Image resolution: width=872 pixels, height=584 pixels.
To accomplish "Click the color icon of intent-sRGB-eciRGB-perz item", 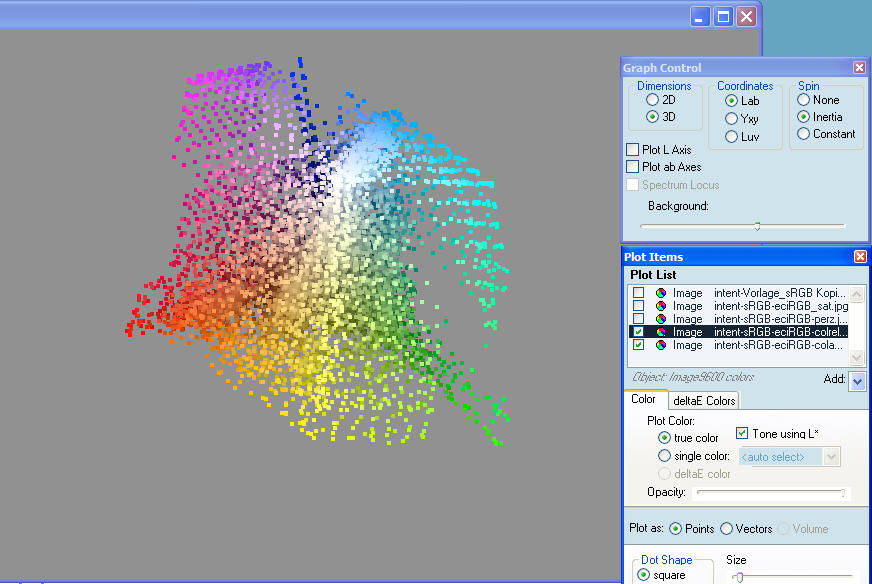I will pos(661,319).
